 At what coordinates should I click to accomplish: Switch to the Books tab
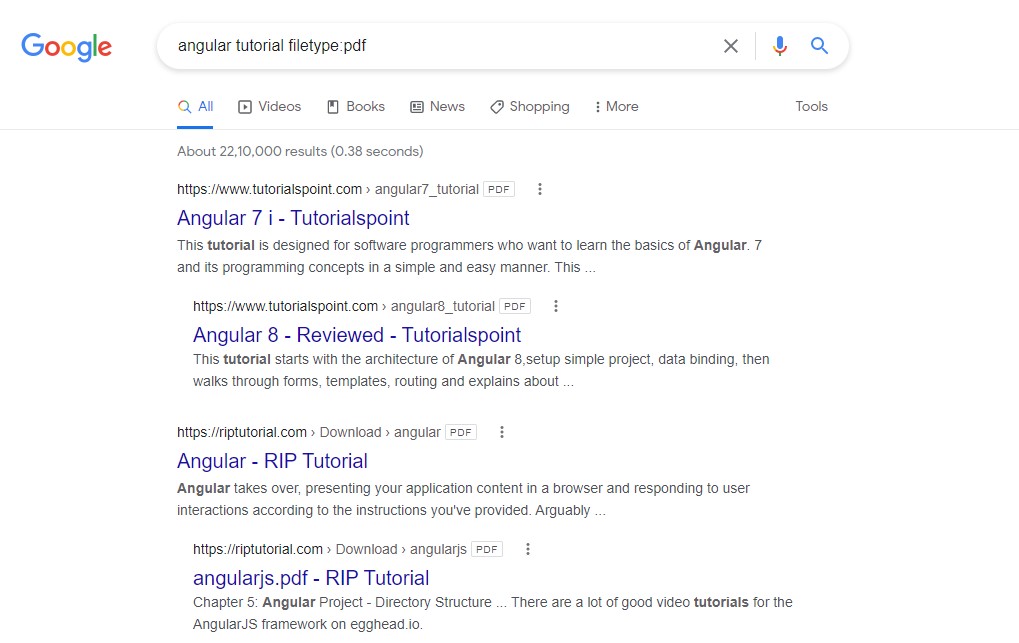356,107
